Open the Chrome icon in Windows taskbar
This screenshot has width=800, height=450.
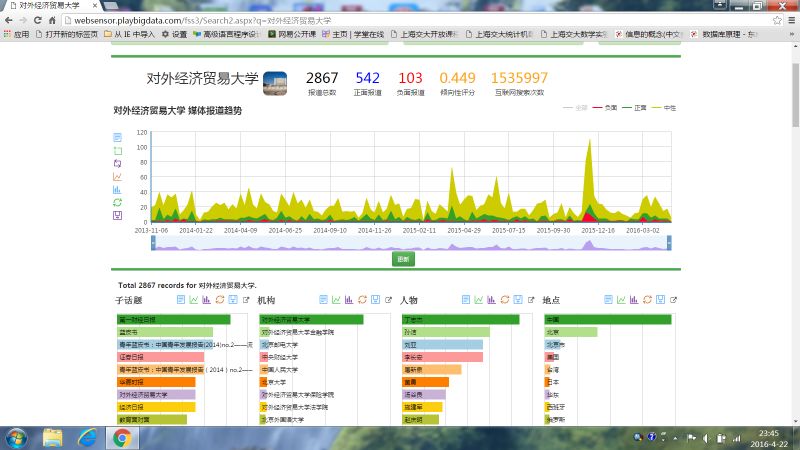122,438
